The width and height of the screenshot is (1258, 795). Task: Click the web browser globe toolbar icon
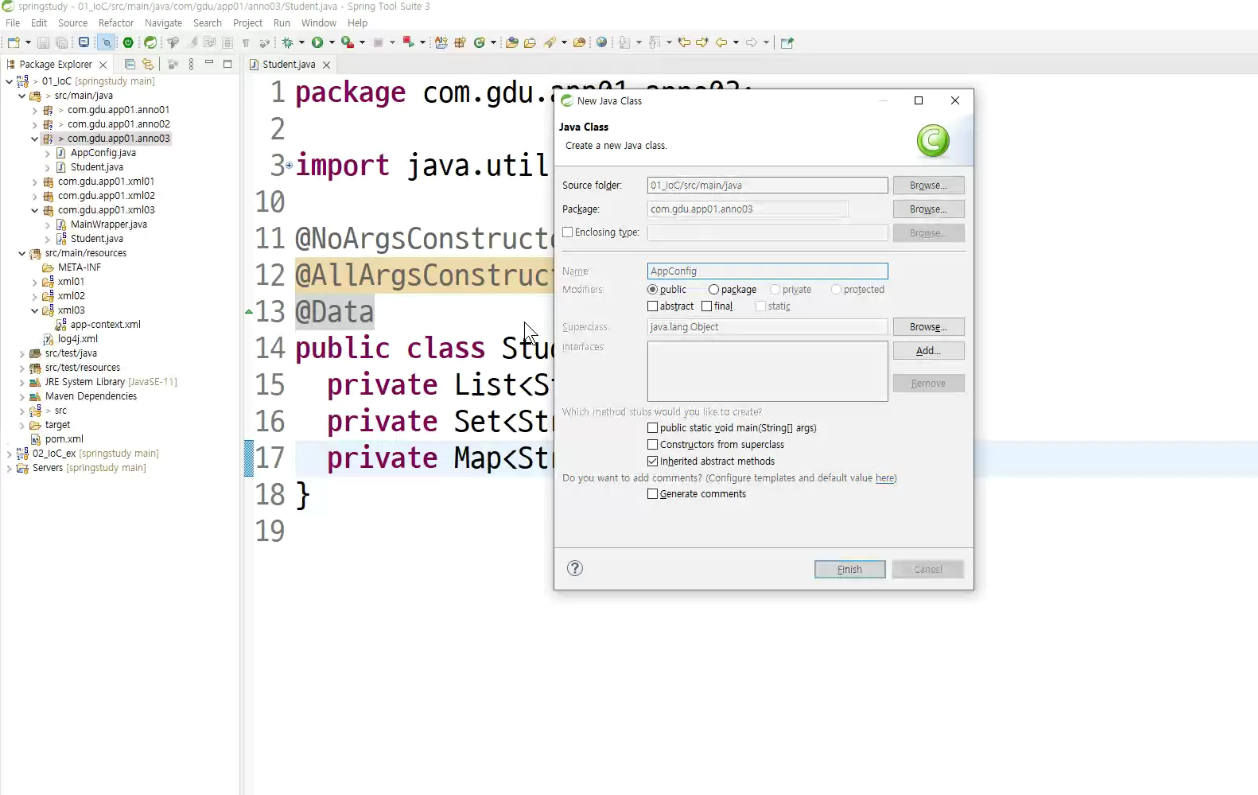(601, 43)
